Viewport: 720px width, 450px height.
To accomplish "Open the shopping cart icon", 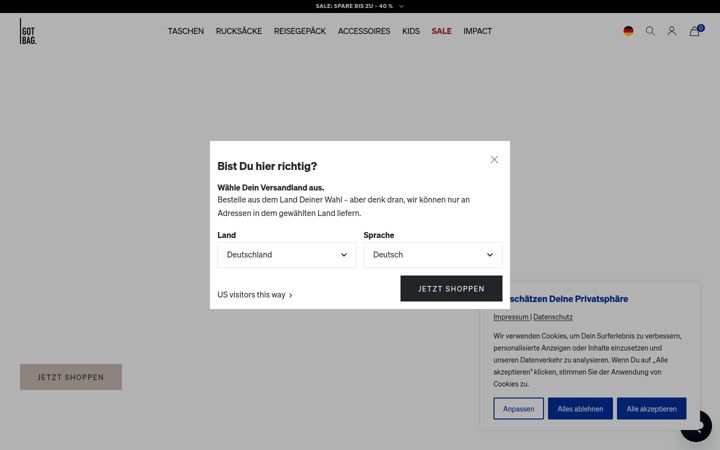I will pyautogui.click(x=695, y=31).
